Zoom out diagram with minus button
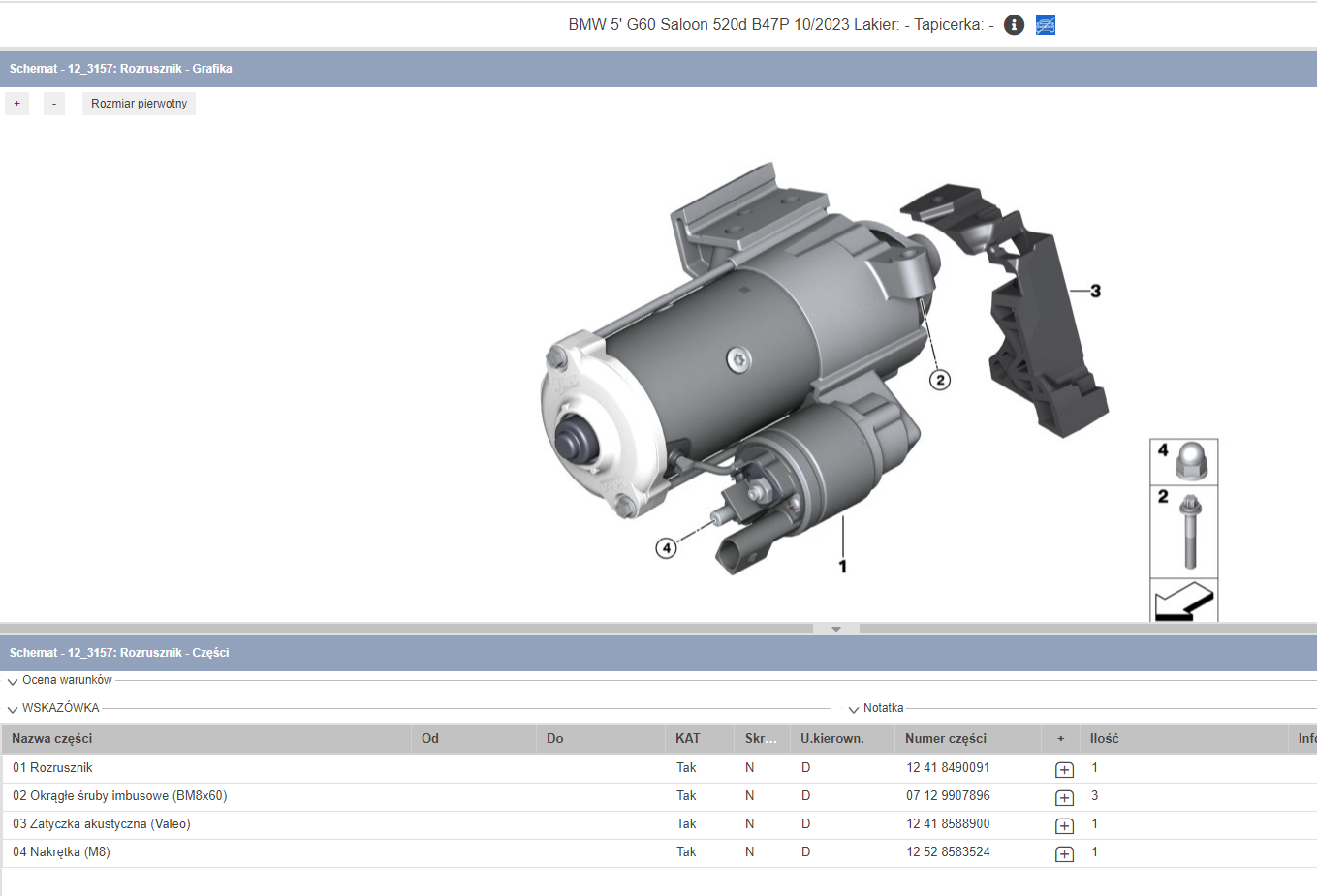The height and width of the screenshot is (896, 1317). pyautogui.click(x=54, y=104)
